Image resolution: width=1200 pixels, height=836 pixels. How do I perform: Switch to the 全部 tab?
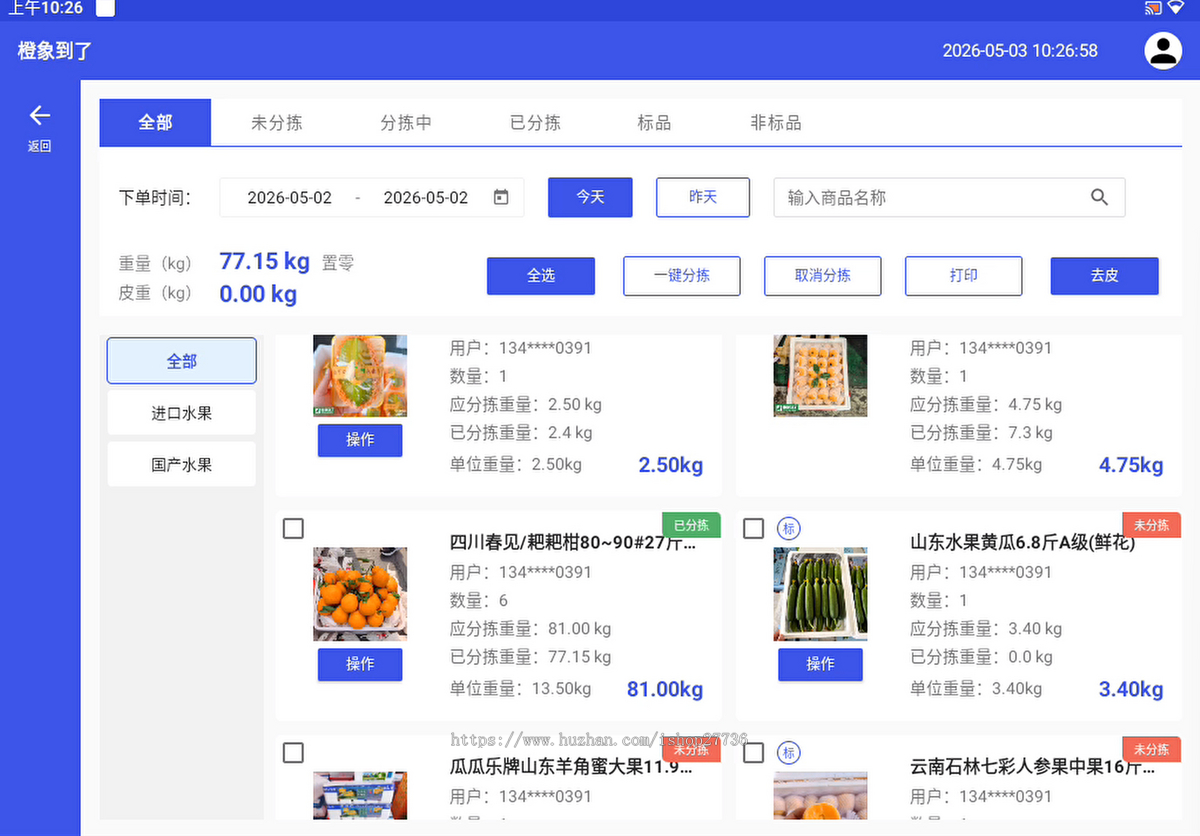pos(155,122)
